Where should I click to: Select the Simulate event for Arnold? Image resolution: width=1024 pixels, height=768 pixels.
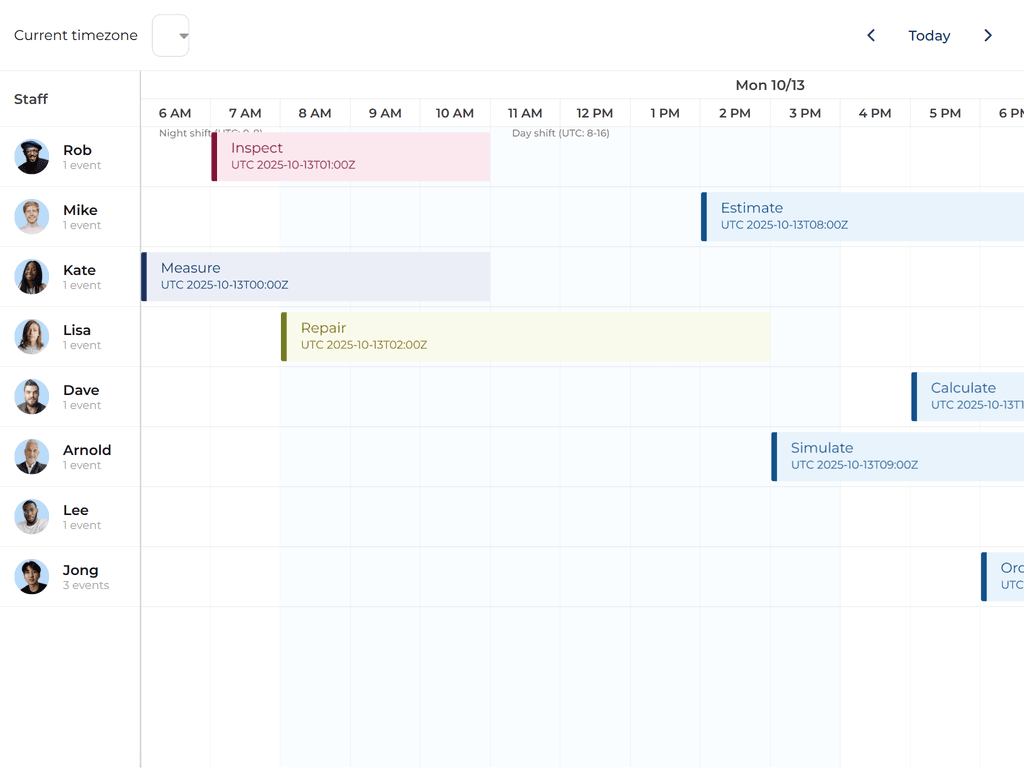point(898,457)
